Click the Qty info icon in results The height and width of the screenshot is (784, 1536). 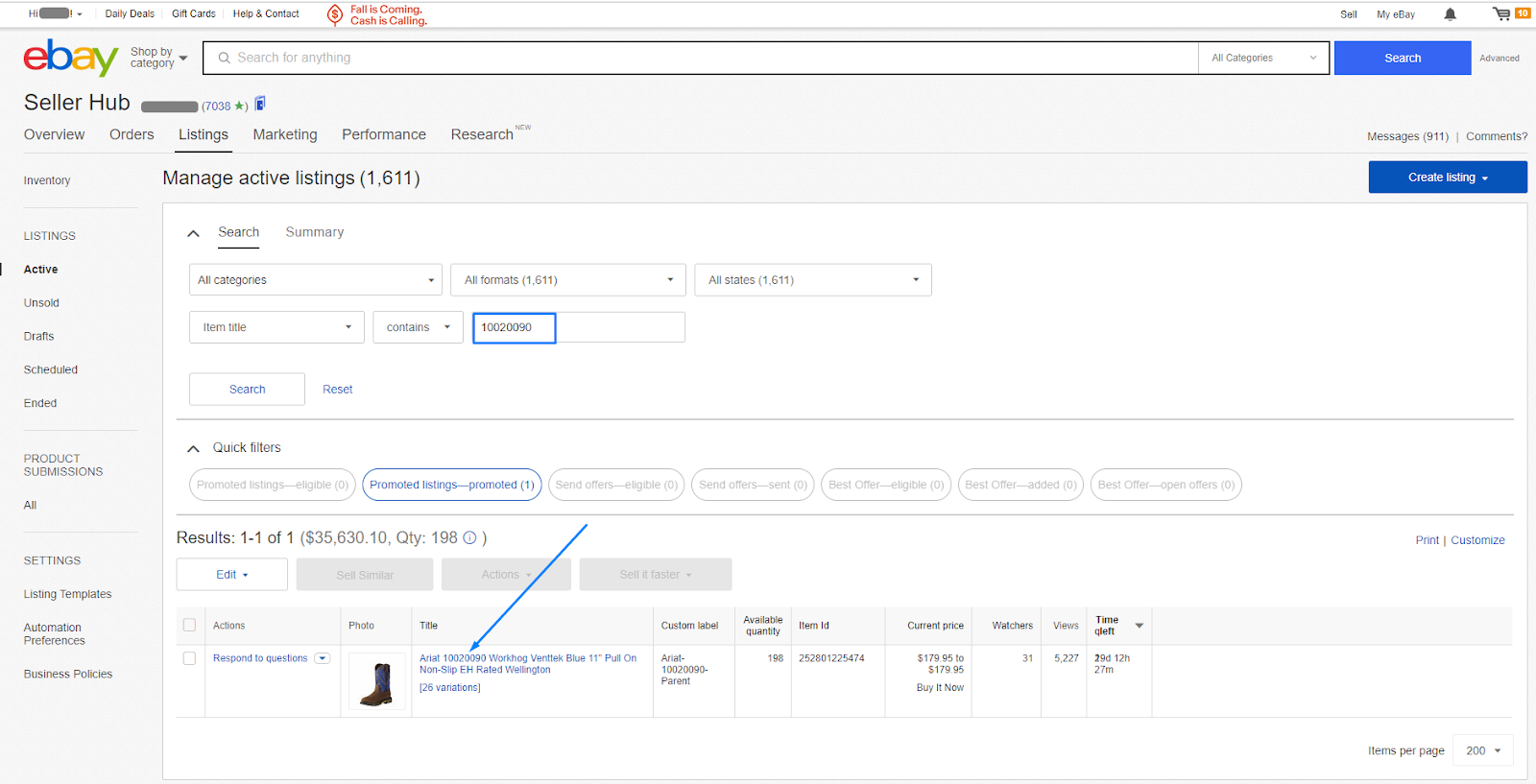[x=469, y=538]
